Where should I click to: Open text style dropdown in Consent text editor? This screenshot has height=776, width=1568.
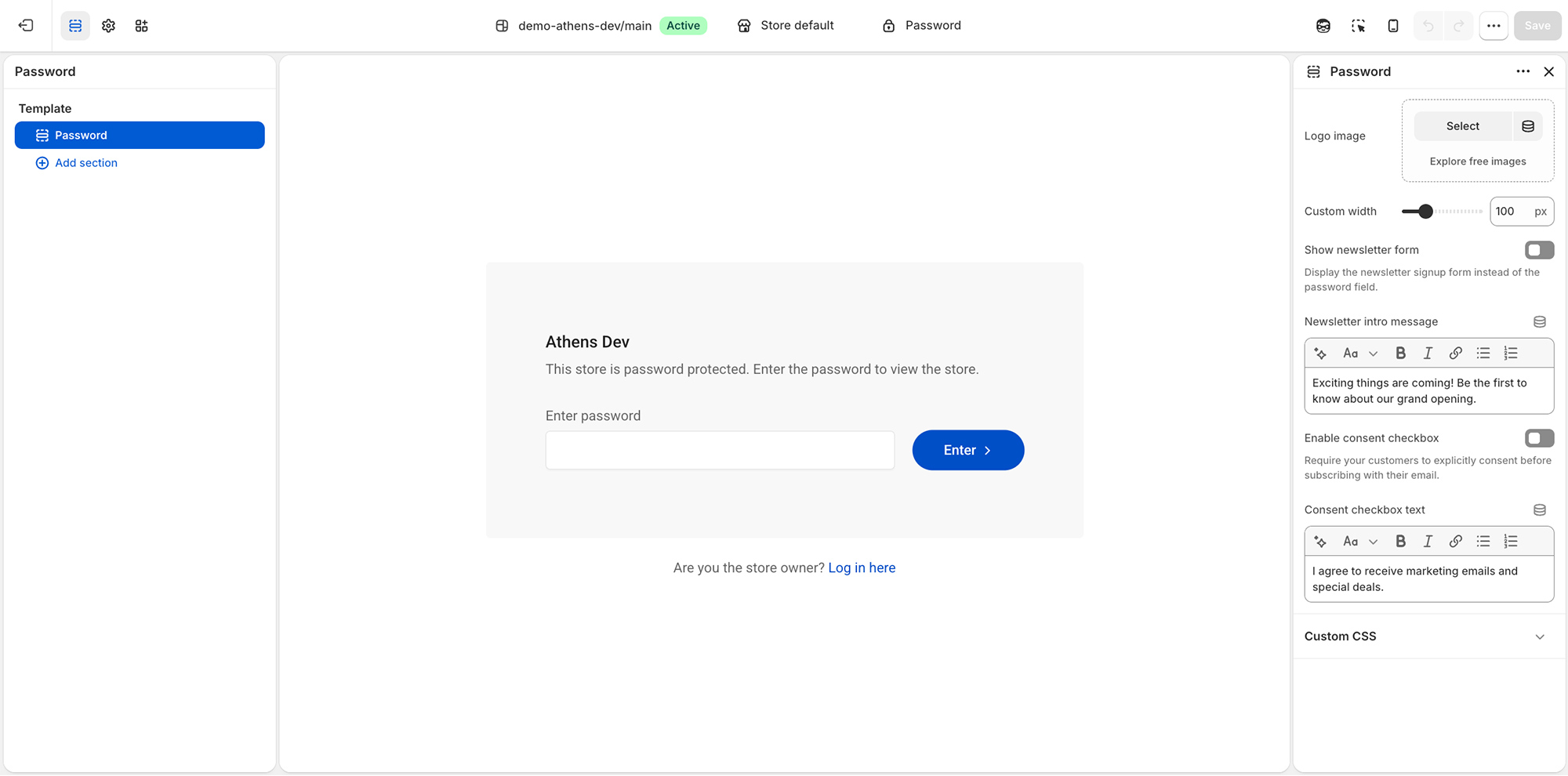click(1359, 542)
